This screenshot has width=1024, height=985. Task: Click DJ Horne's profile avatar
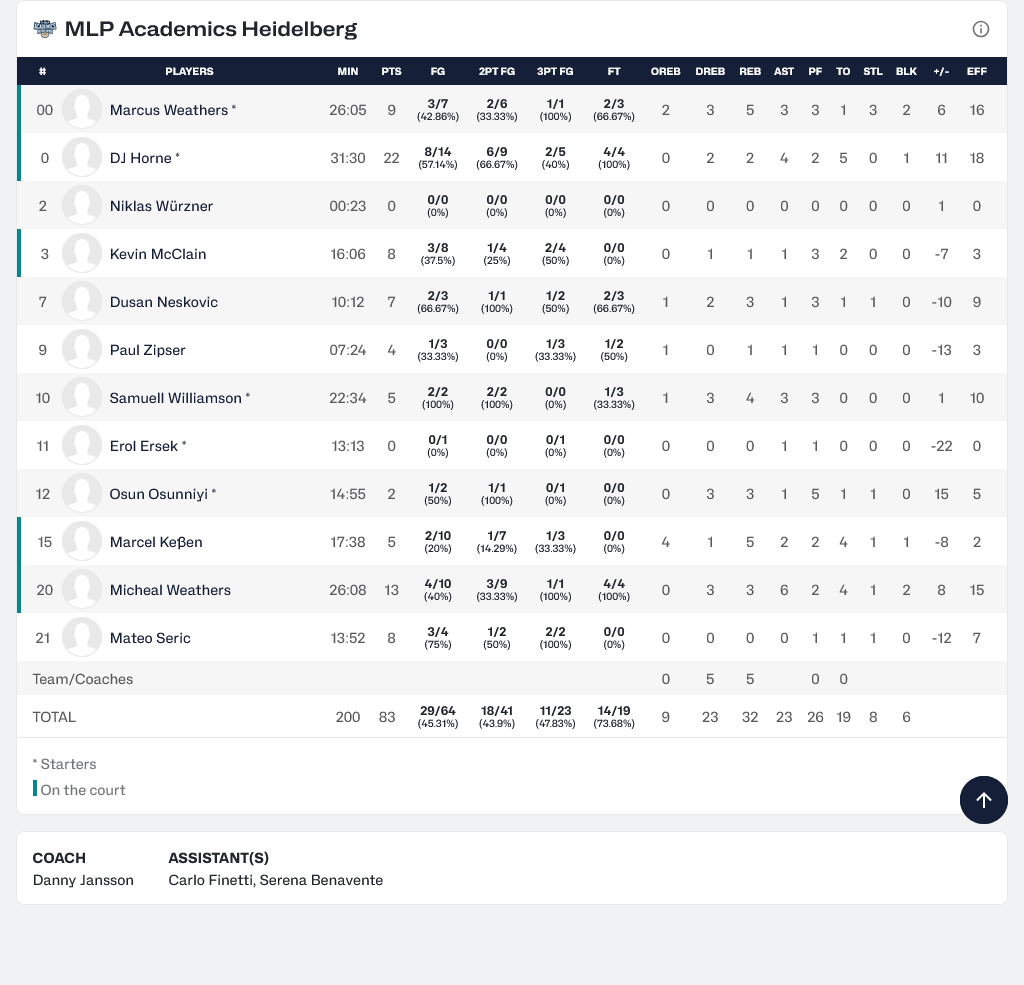pyautogui.click(x=82, y=158)
